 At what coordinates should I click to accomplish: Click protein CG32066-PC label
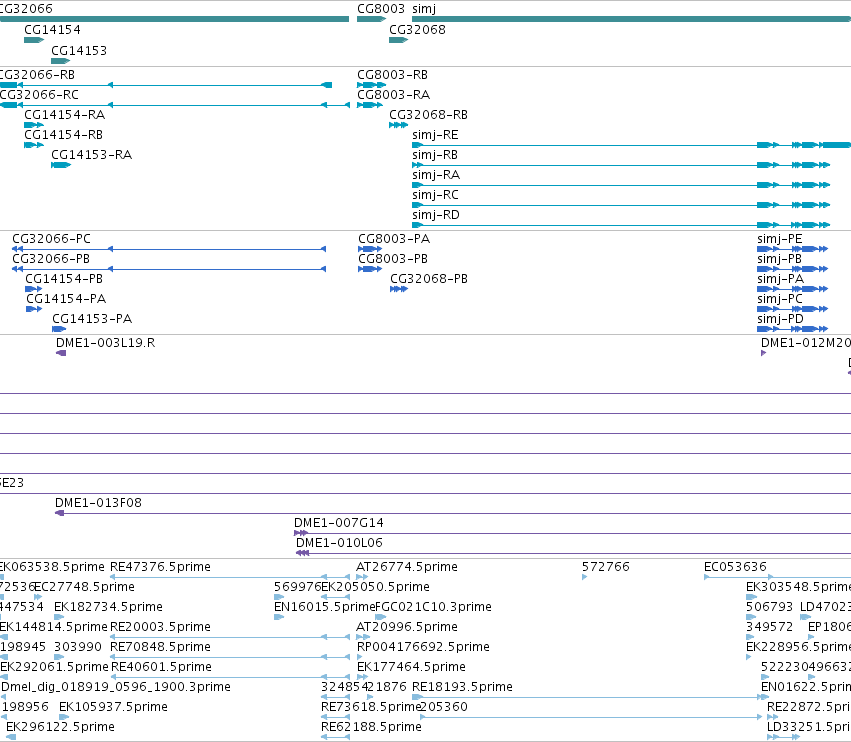pos(51,239)
